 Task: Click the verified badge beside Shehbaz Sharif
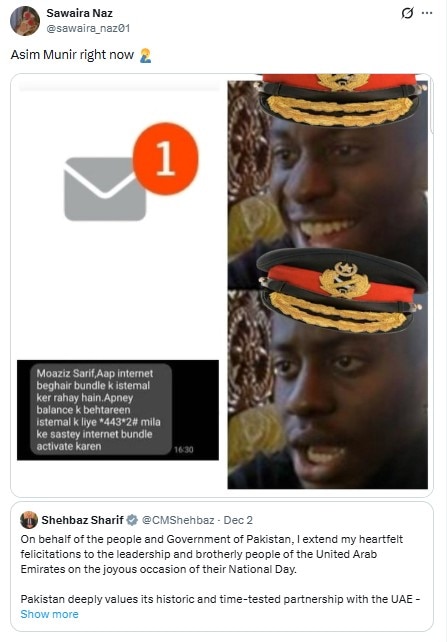(132, 520)
